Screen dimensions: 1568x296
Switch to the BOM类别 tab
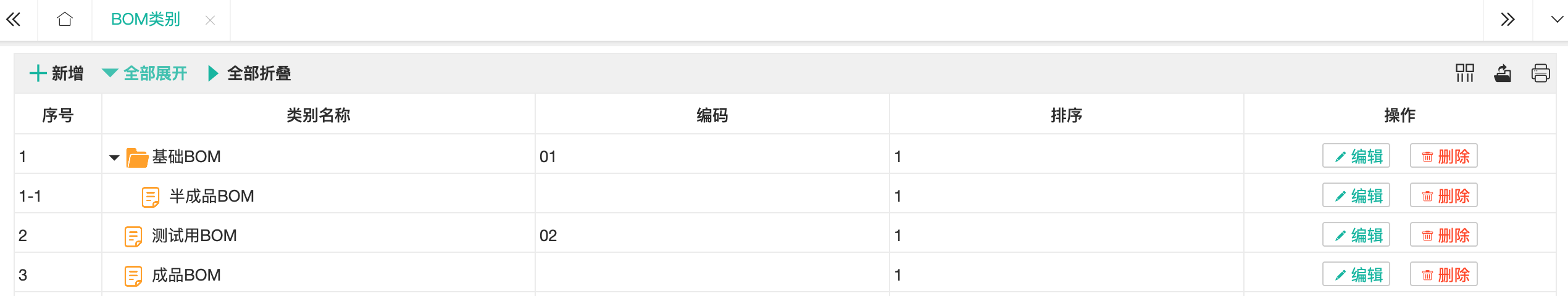click(x=146, y=20)
